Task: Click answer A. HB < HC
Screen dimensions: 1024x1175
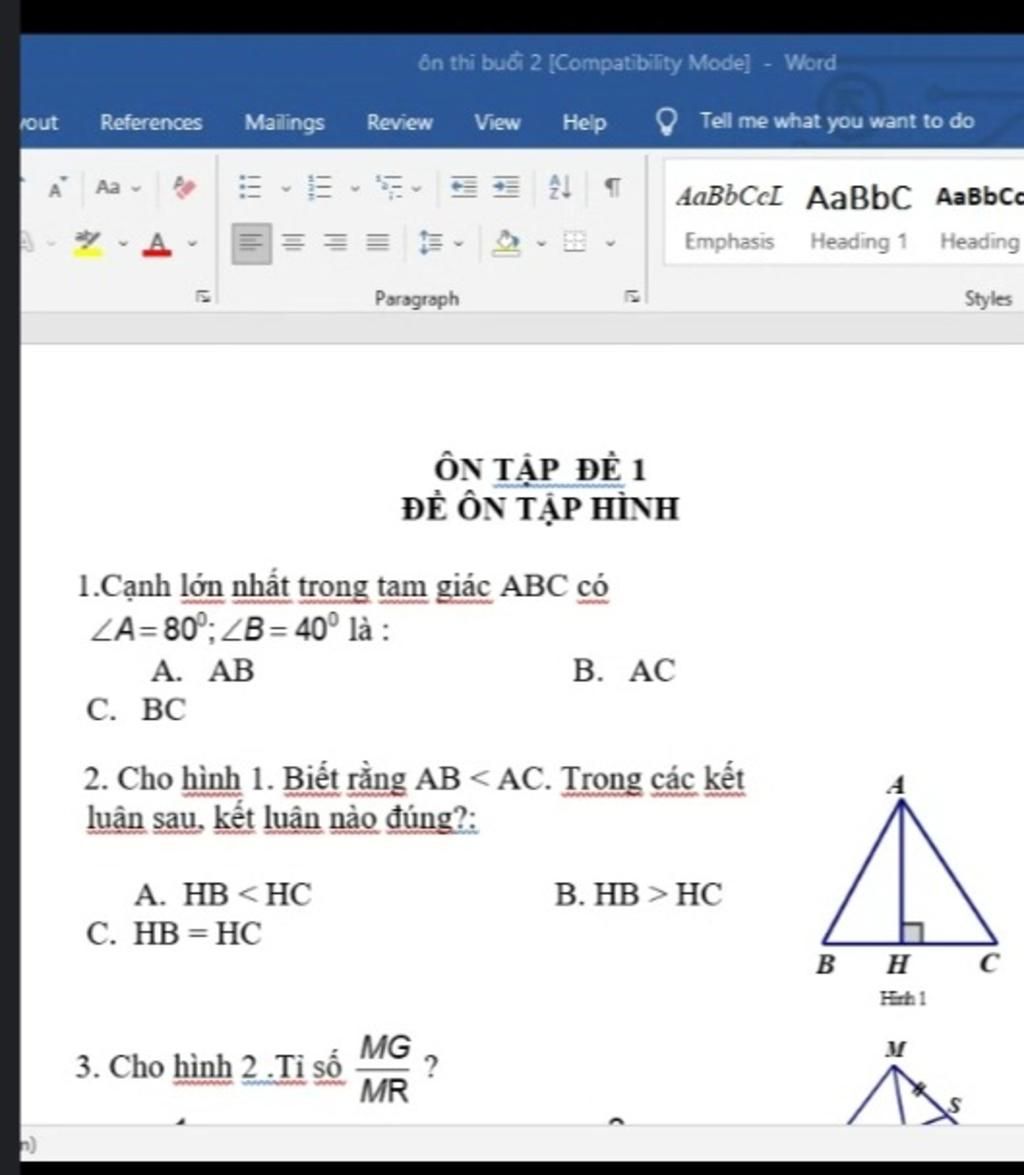Action: (x=223, y=895)
